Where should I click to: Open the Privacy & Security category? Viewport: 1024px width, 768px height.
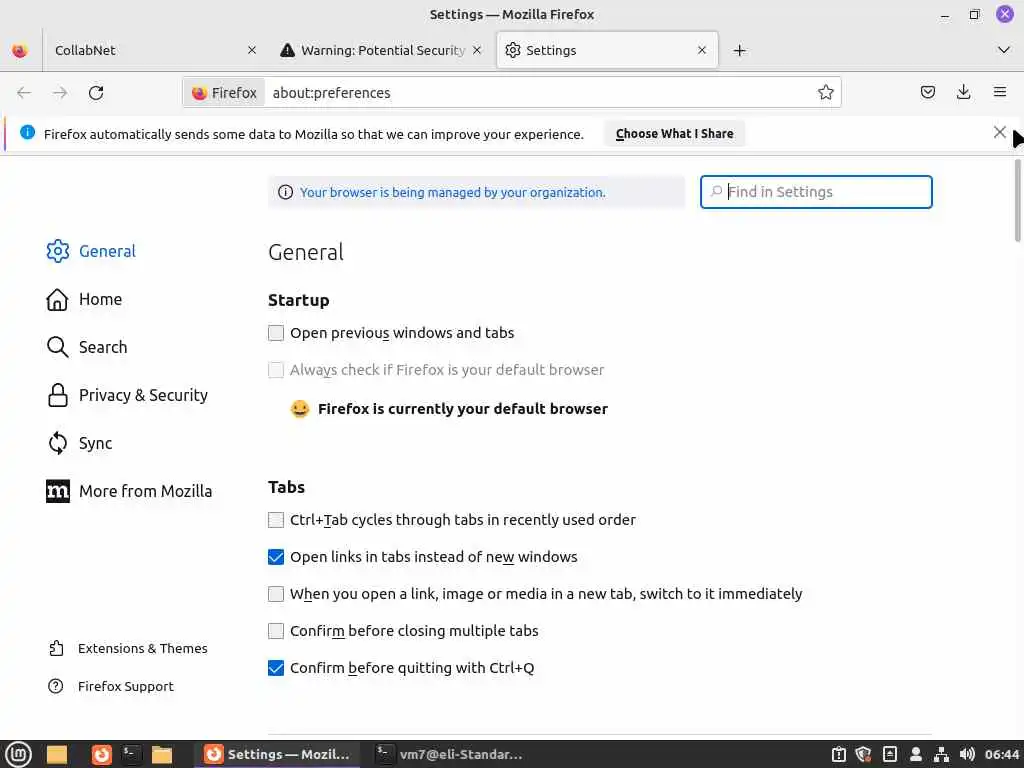pos(127,395)
